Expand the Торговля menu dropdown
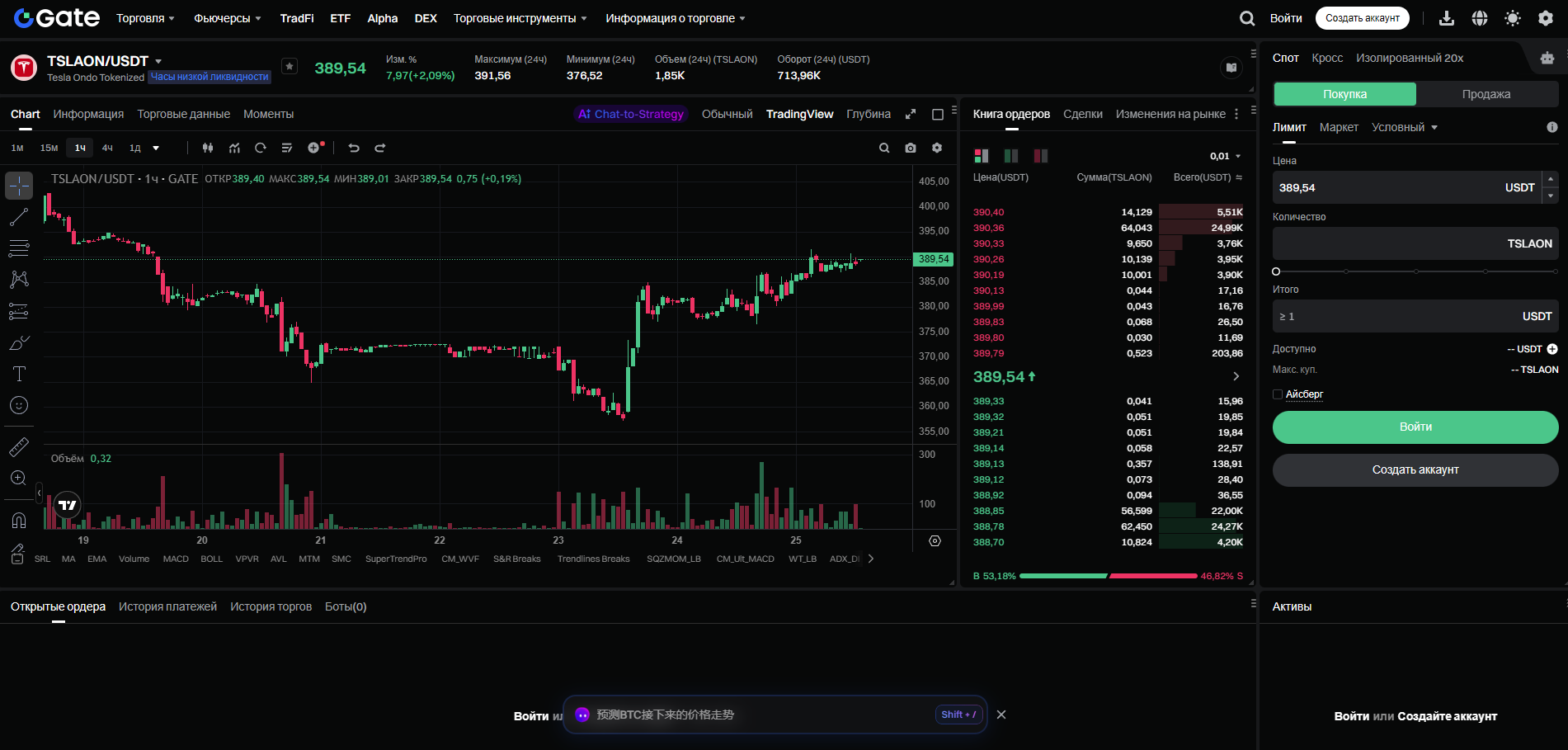Viewport: 1568px width, 750px height. coord(145,18)
